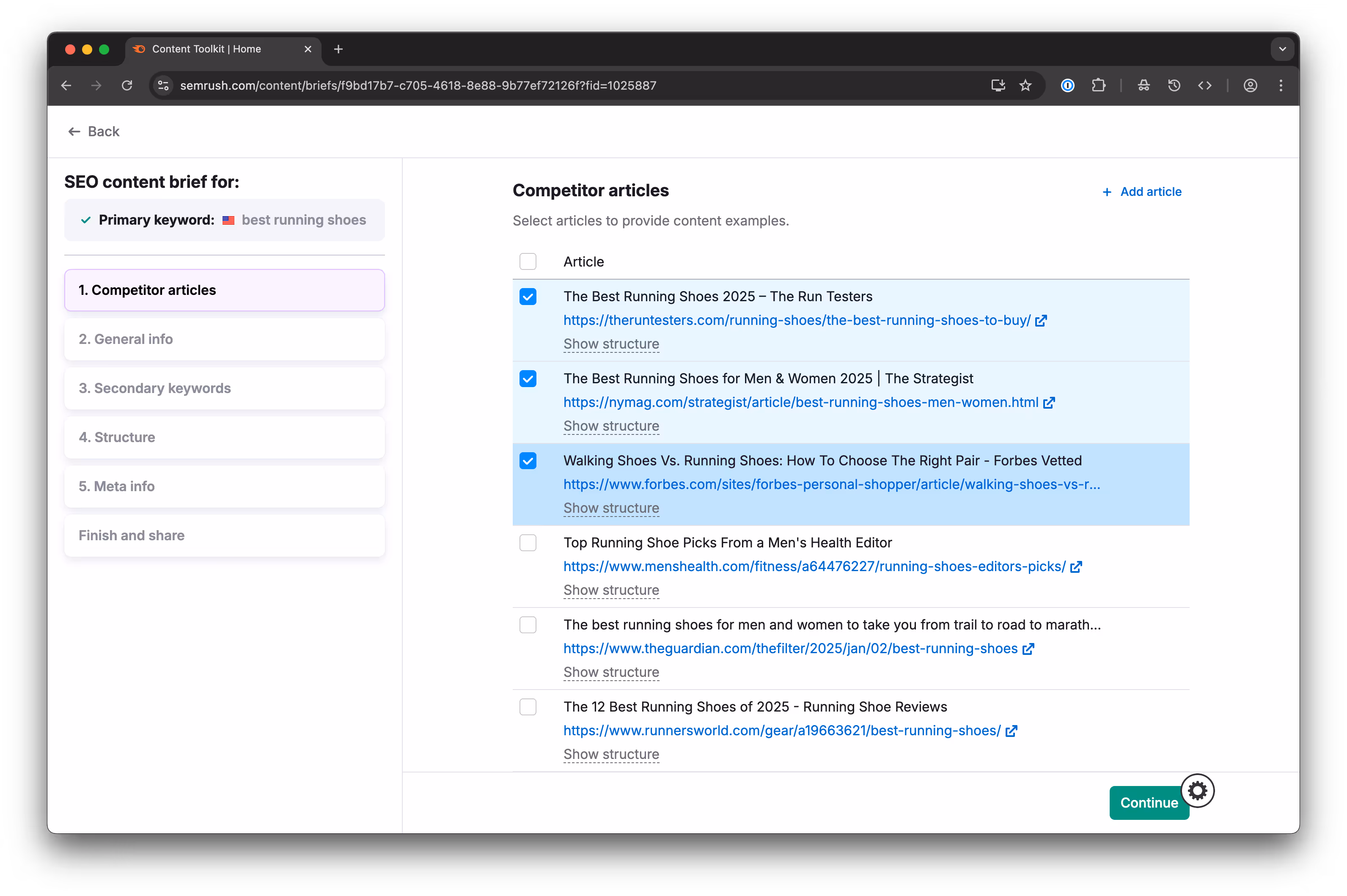This screenshot has height=896, width=1347.
Task: Reload the page
Action: pos(127,86)
